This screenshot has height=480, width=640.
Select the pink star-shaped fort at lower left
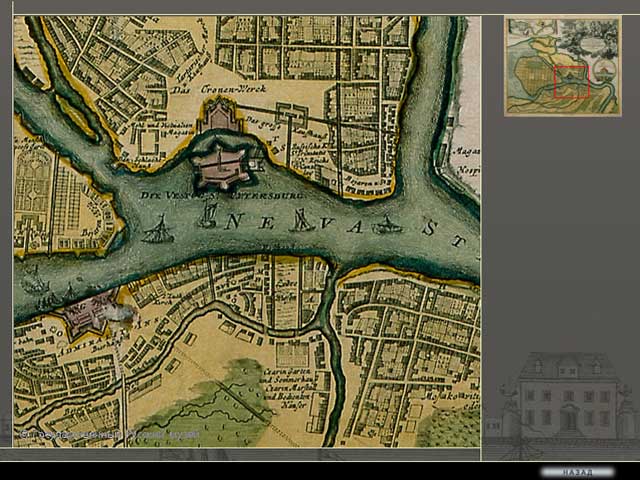point(86,314)
